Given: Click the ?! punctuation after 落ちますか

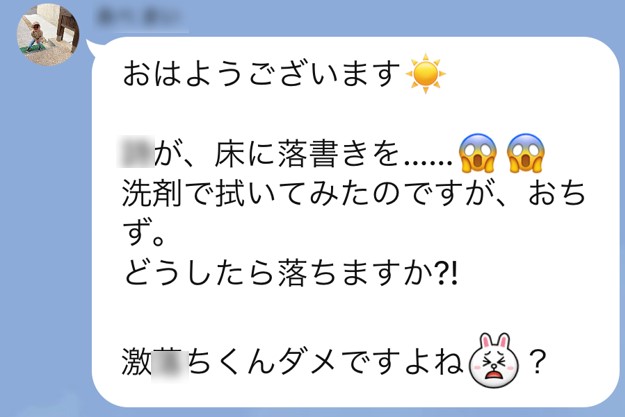Looking at the screenshot, I should [x=447, y=274].
